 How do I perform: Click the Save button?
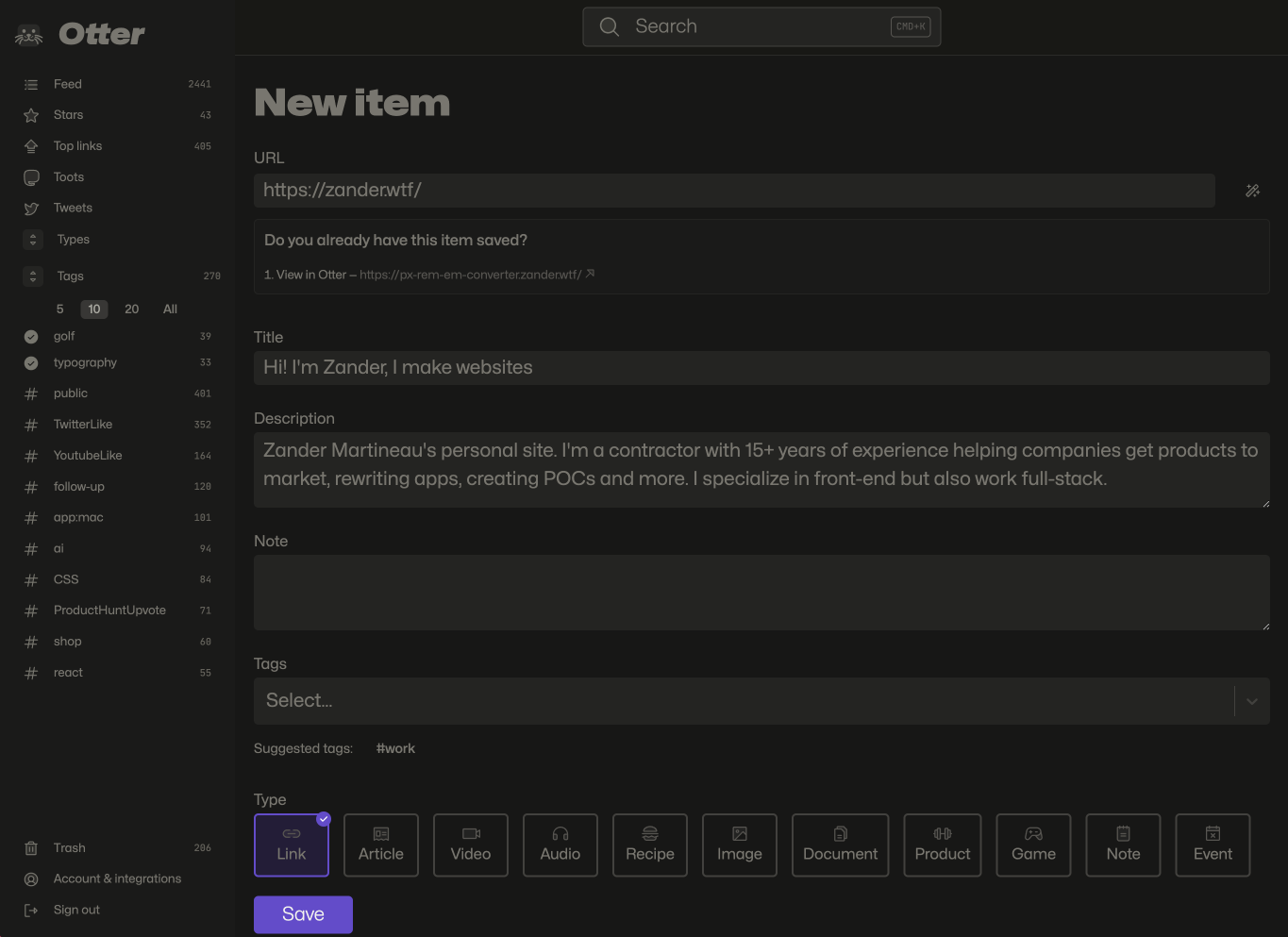click(x=303, y=914)
